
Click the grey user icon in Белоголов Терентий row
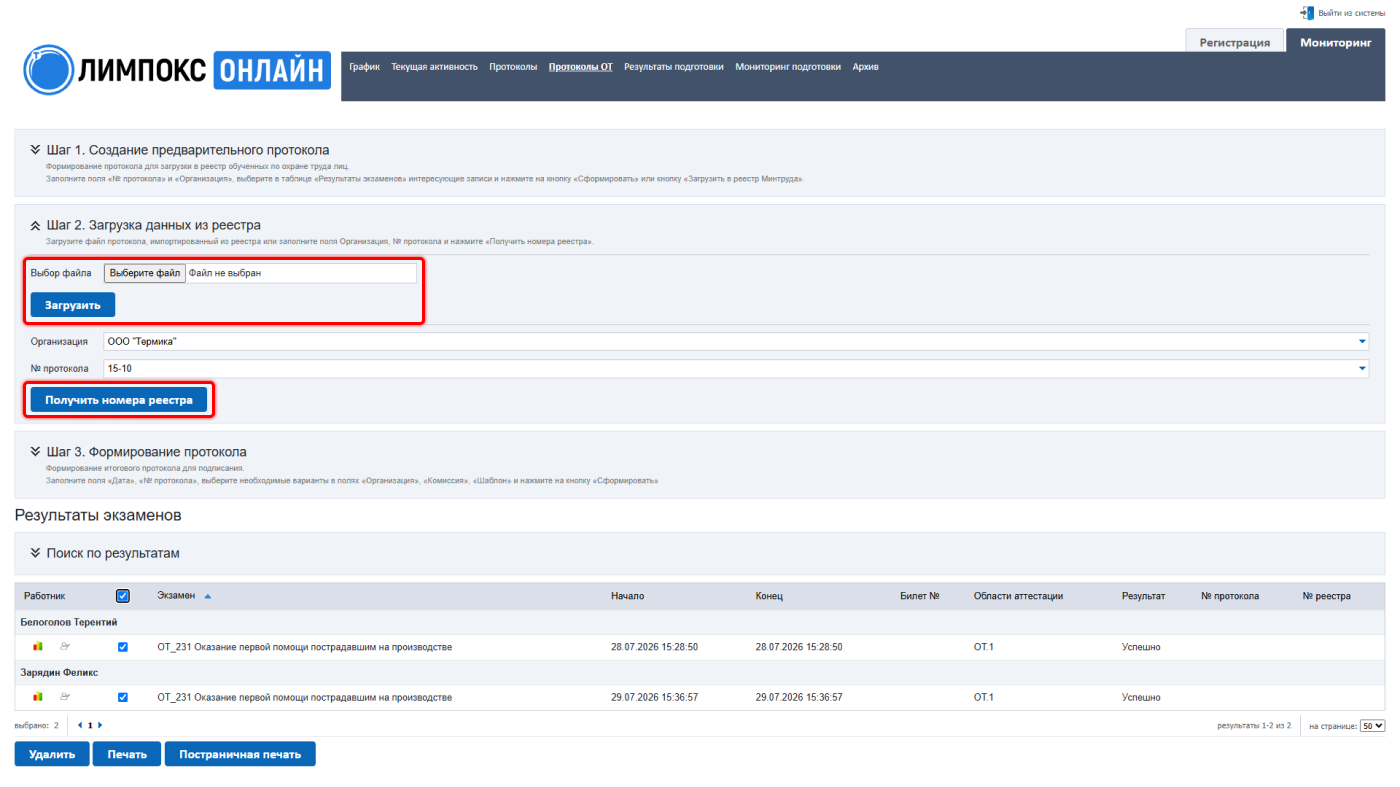(65, 647)
